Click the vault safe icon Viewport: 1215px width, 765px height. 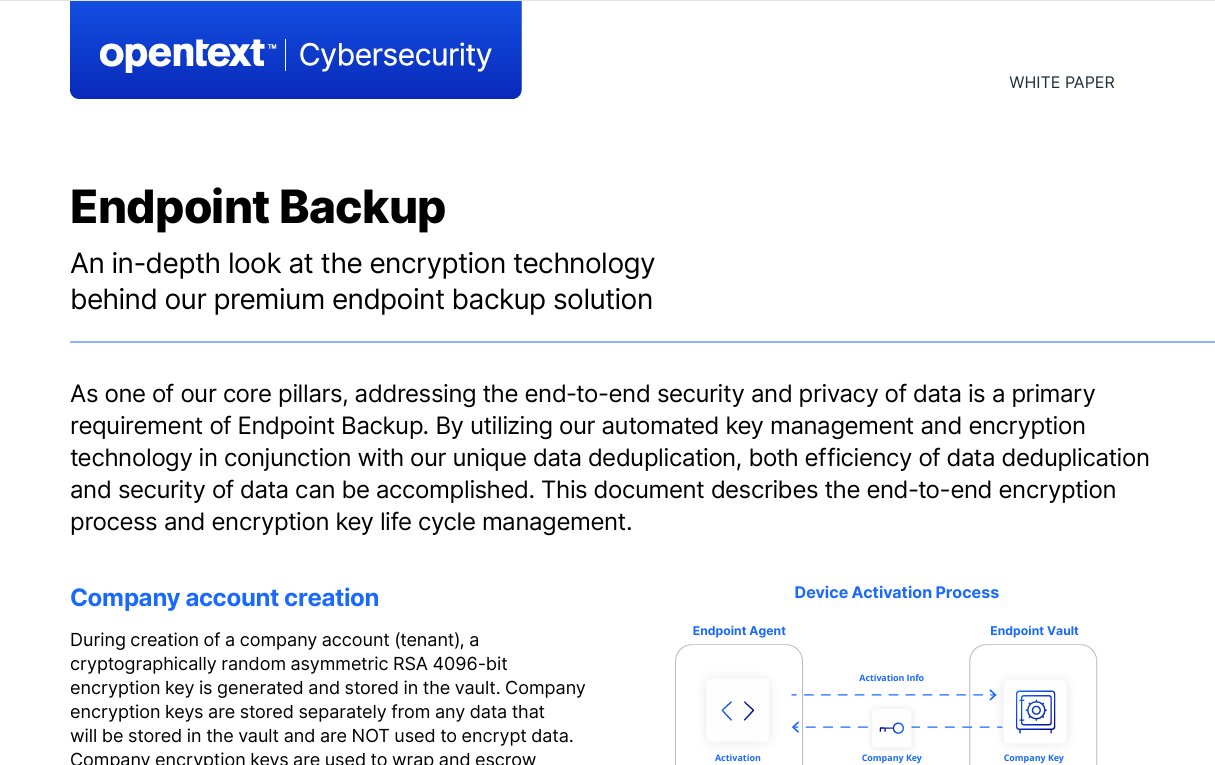[1035, 711]
